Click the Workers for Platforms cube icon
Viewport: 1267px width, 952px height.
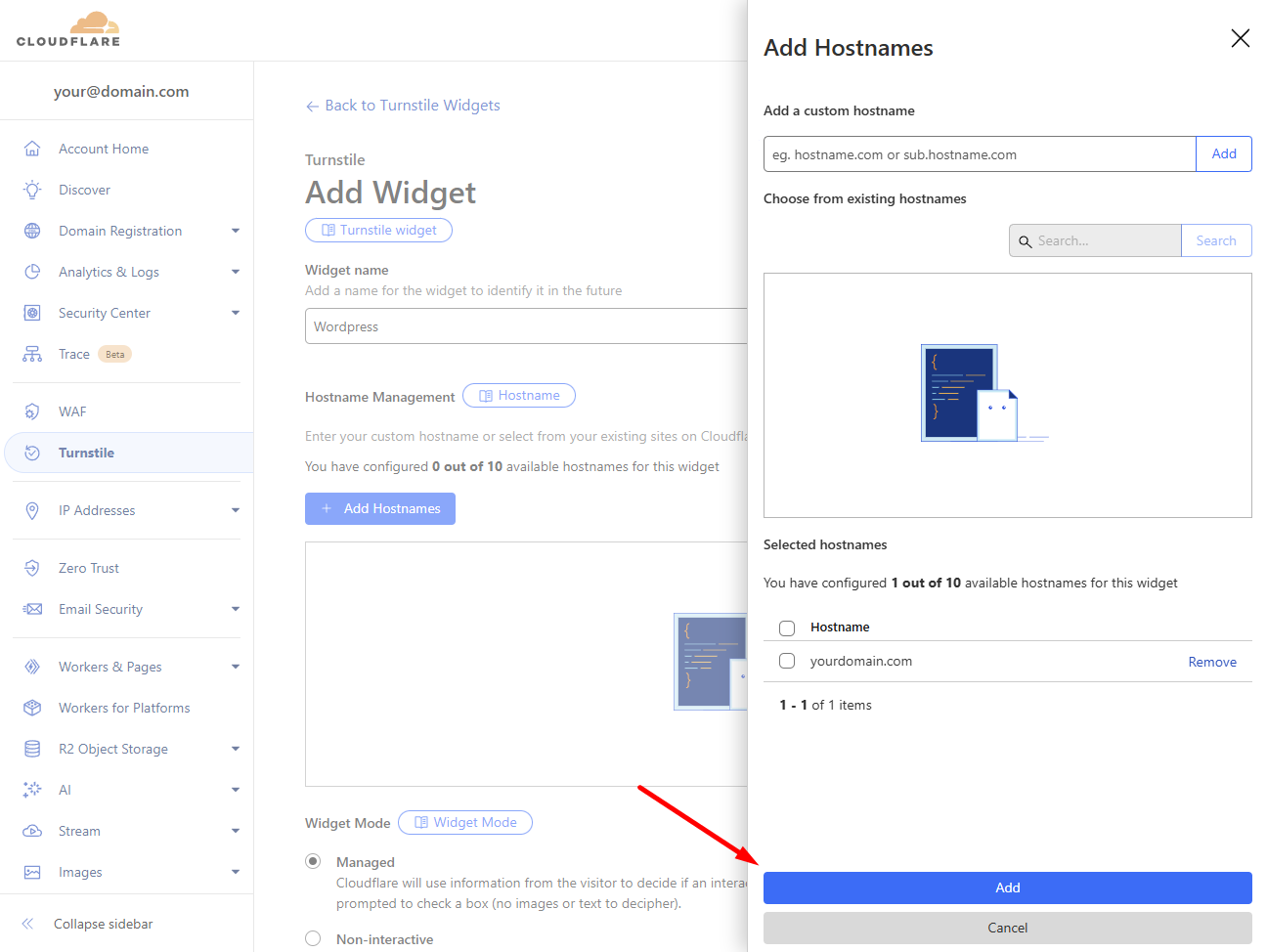coord(32,708)
